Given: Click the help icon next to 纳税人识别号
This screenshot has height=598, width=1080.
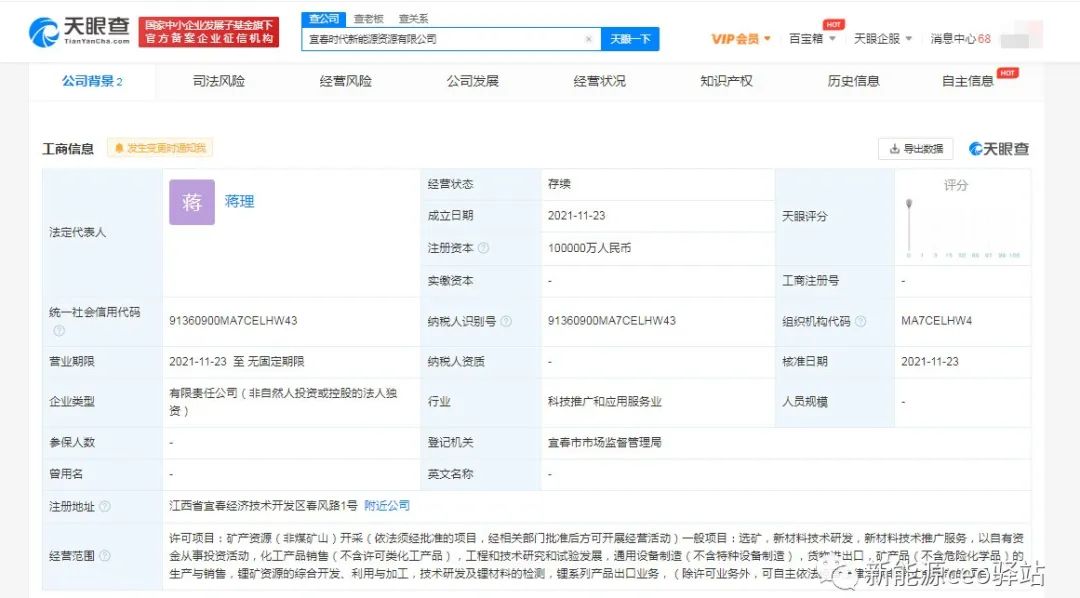Looking at the screenshot, I should 506,321.
